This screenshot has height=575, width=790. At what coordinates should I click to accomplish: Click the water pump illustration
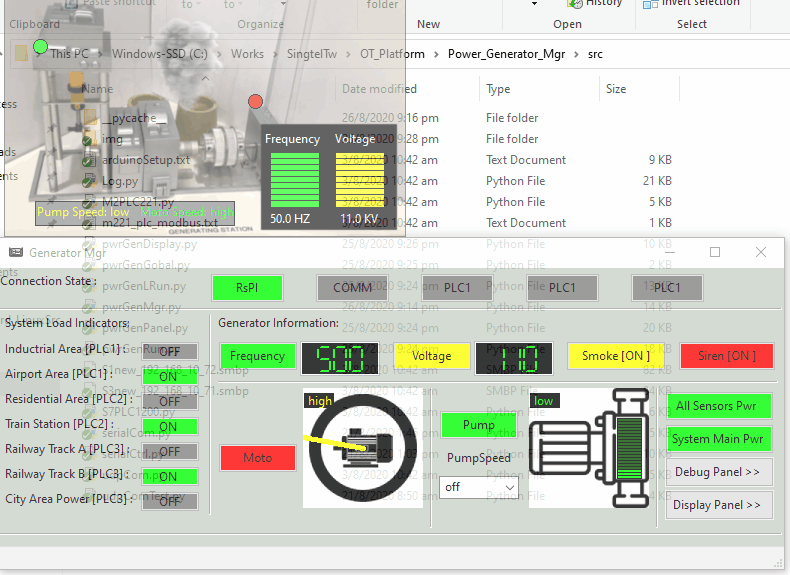[589, 448]
